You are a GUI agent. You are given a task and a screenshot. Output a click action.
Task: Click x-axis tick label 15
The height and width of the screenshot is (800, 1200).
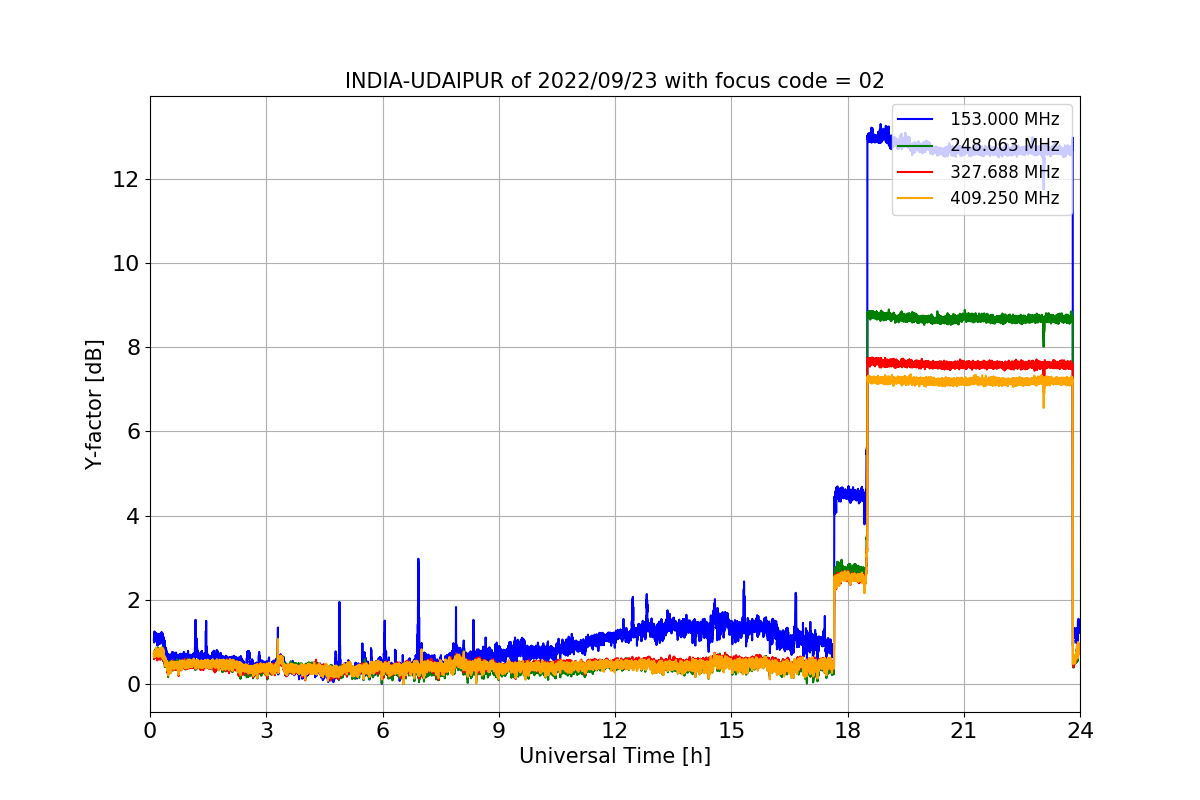(x=731, y=730)
